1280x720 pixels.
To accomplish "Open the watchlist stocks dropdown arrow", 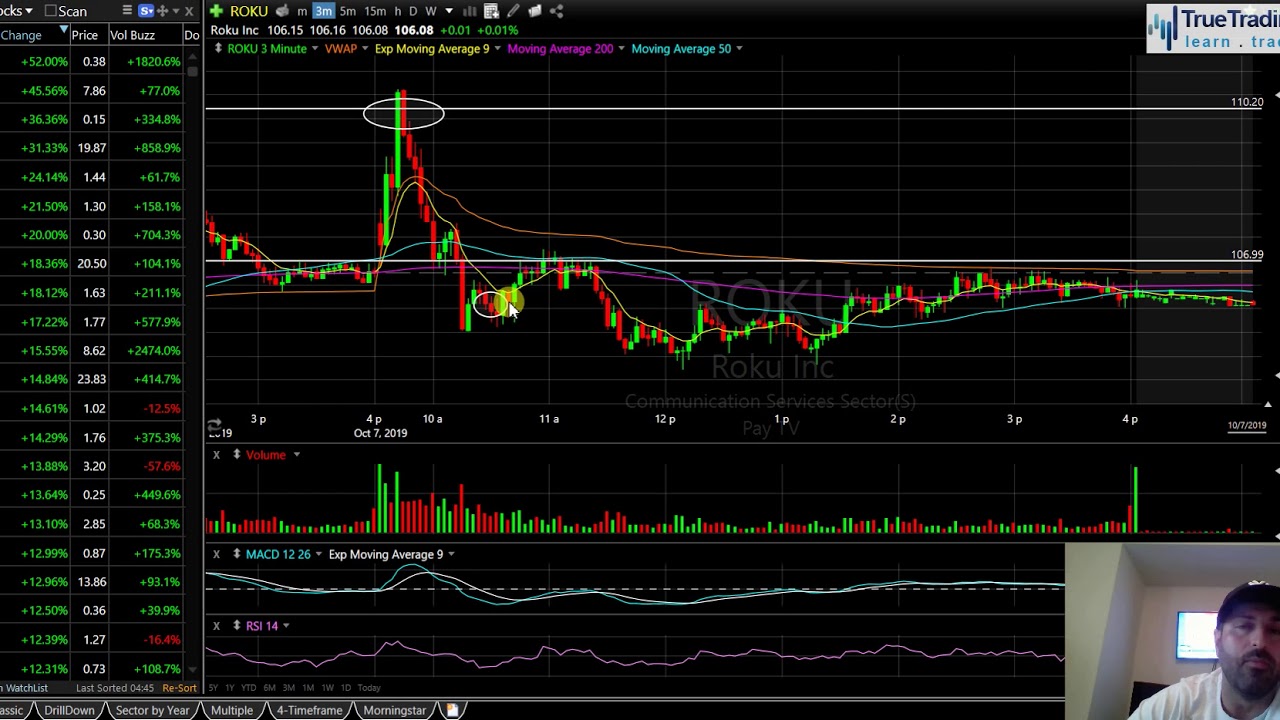I will [28, 11].
